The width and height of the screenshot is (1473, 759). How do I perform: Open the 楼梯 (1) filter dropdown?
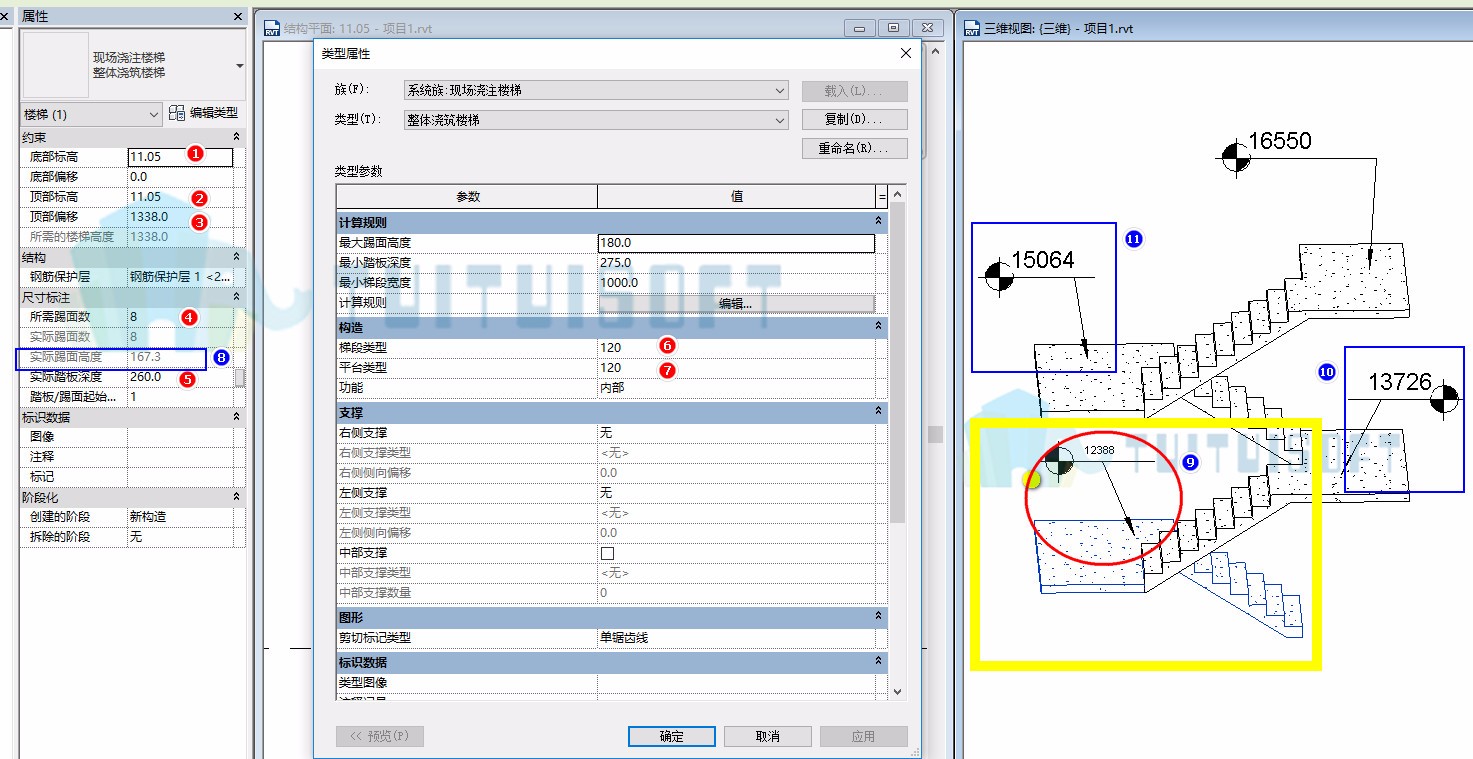click(x=154, y=115)
